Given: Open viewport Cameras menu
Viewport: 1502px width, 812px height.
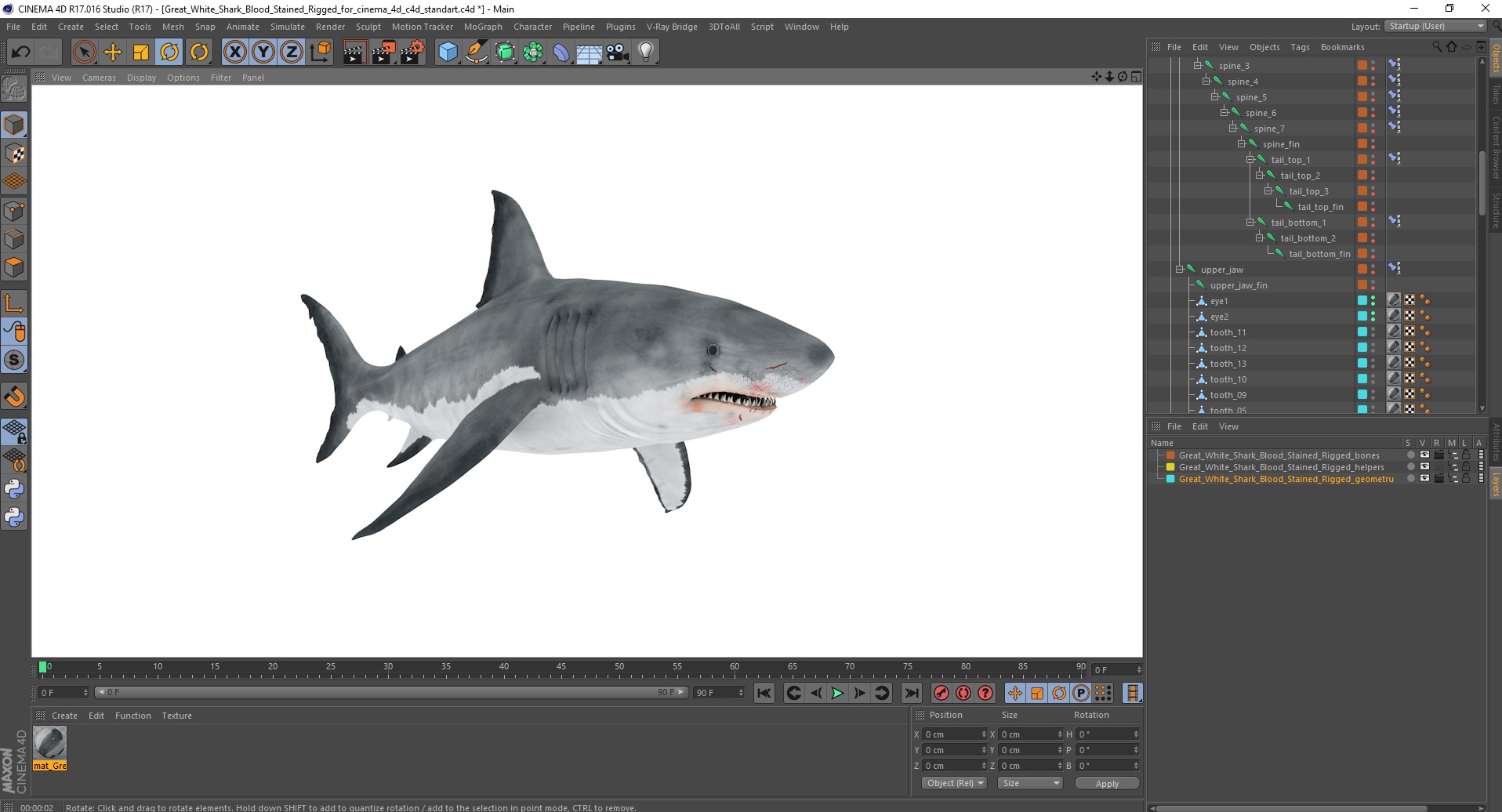Looking at the screenshot, I should [x=99, y=78].
